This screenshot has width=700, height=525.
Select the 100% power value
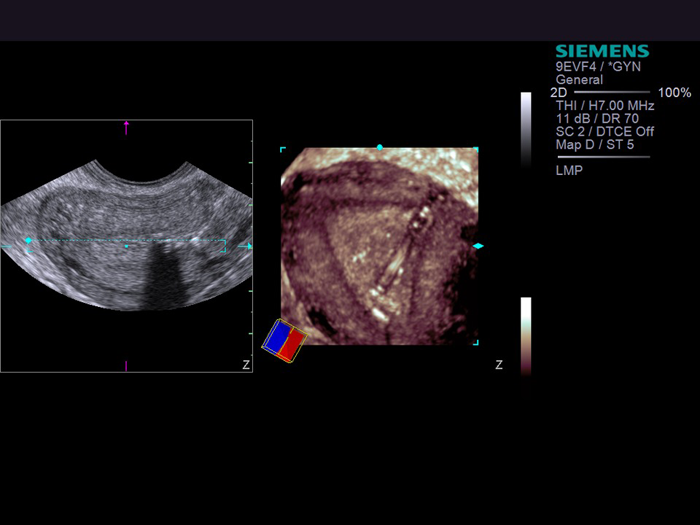(675, 93)
